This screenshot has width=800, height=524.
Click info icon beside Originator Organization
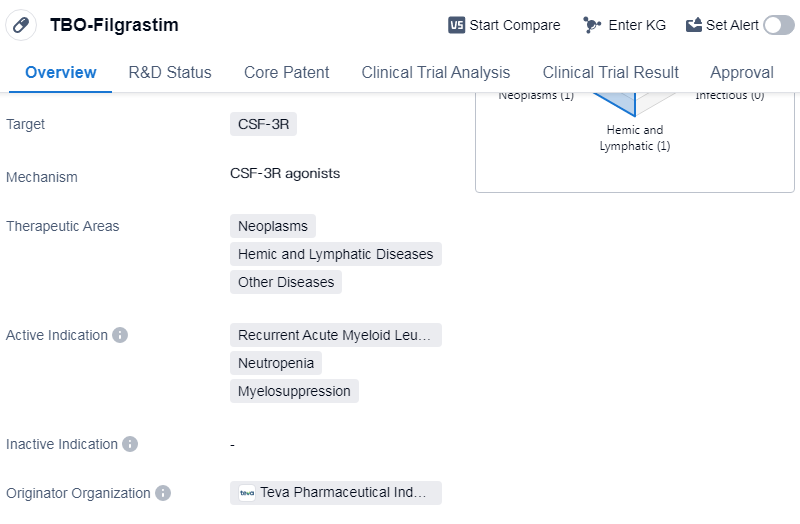(x=163, y=493)
